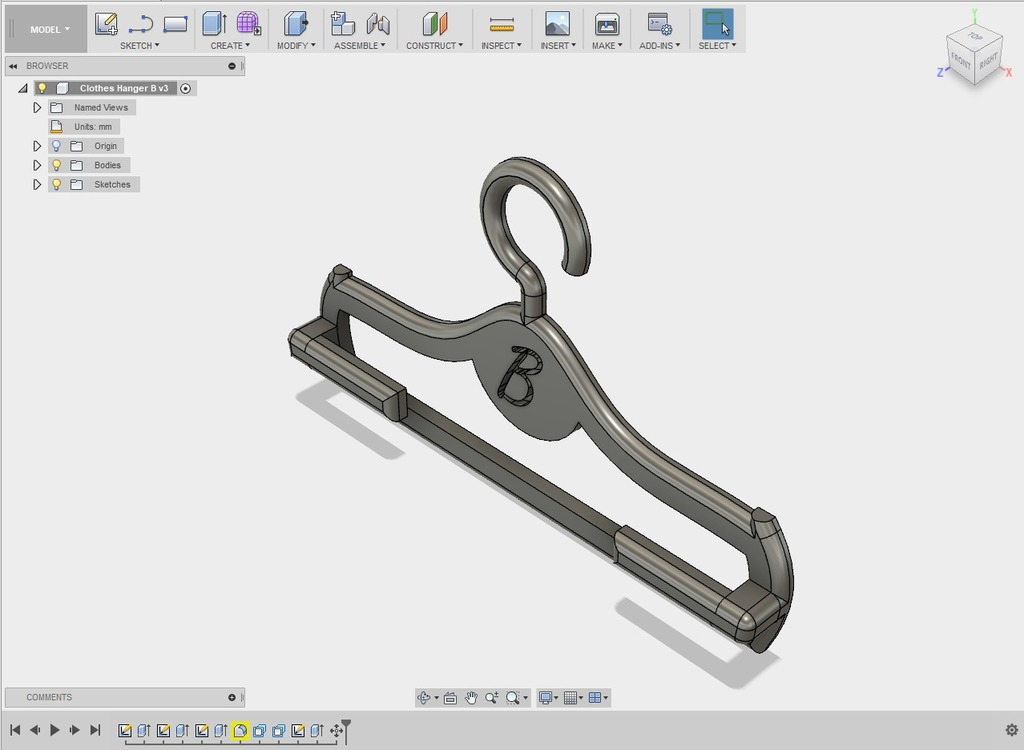The height and width of the screenshot is (750, 1024).
Task: Open the Scripts and Add-Ins icon
Action: tap(659, 24)
